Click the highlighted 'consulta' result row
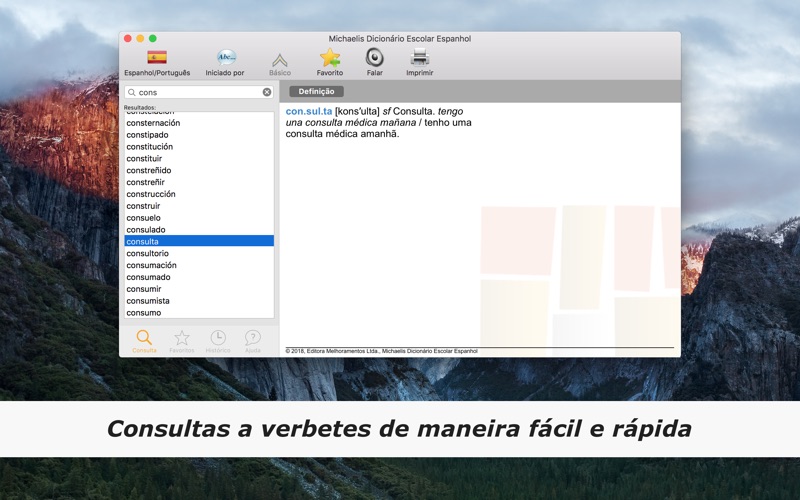800x500 pixels. [199, 241]
